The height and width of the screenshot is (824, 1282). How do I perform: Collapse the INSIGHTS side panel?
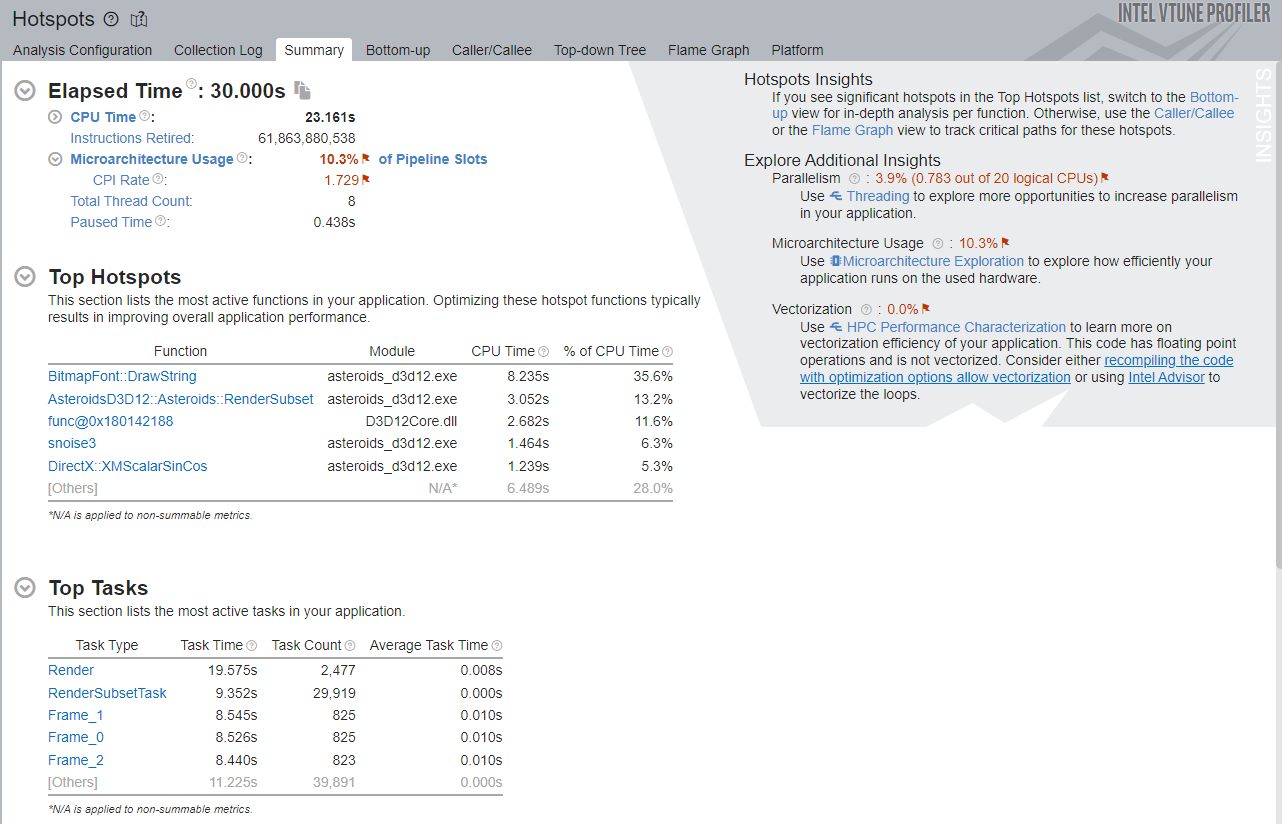[1264, 115]
